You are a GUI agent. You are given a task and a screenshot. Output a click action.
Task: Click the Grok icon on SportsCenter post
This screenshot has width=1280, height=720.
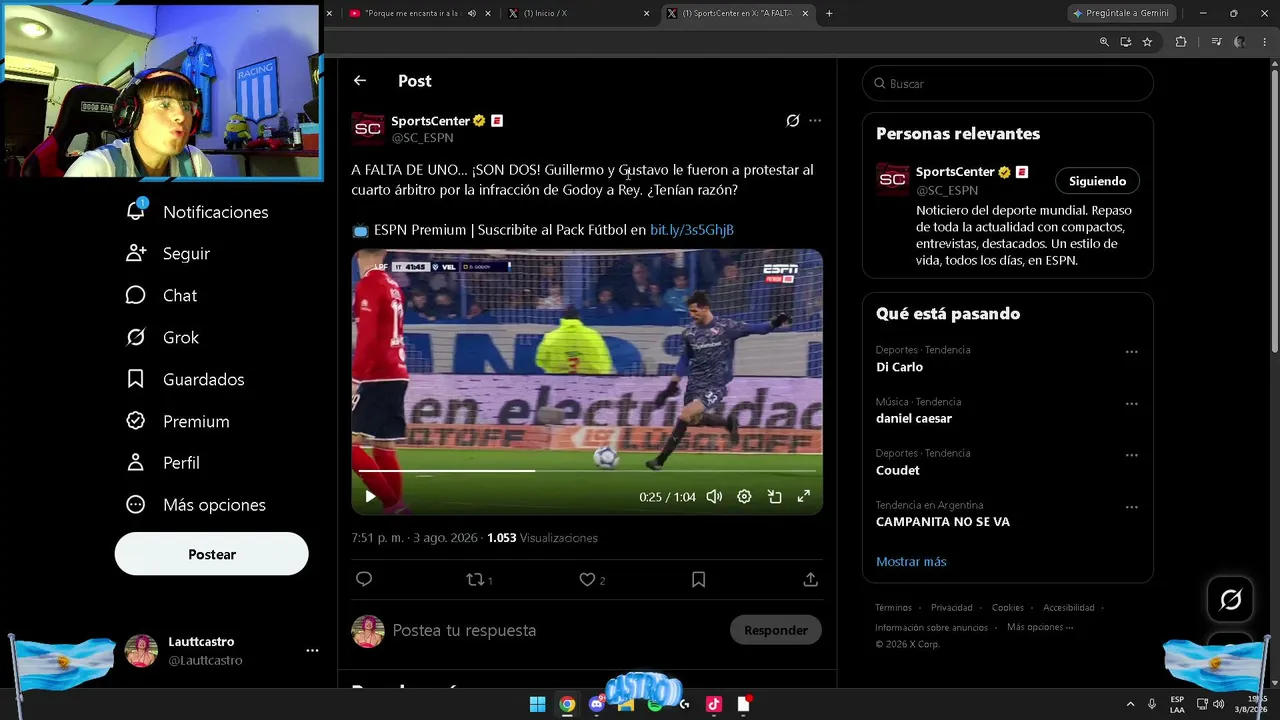click(793, 121)
